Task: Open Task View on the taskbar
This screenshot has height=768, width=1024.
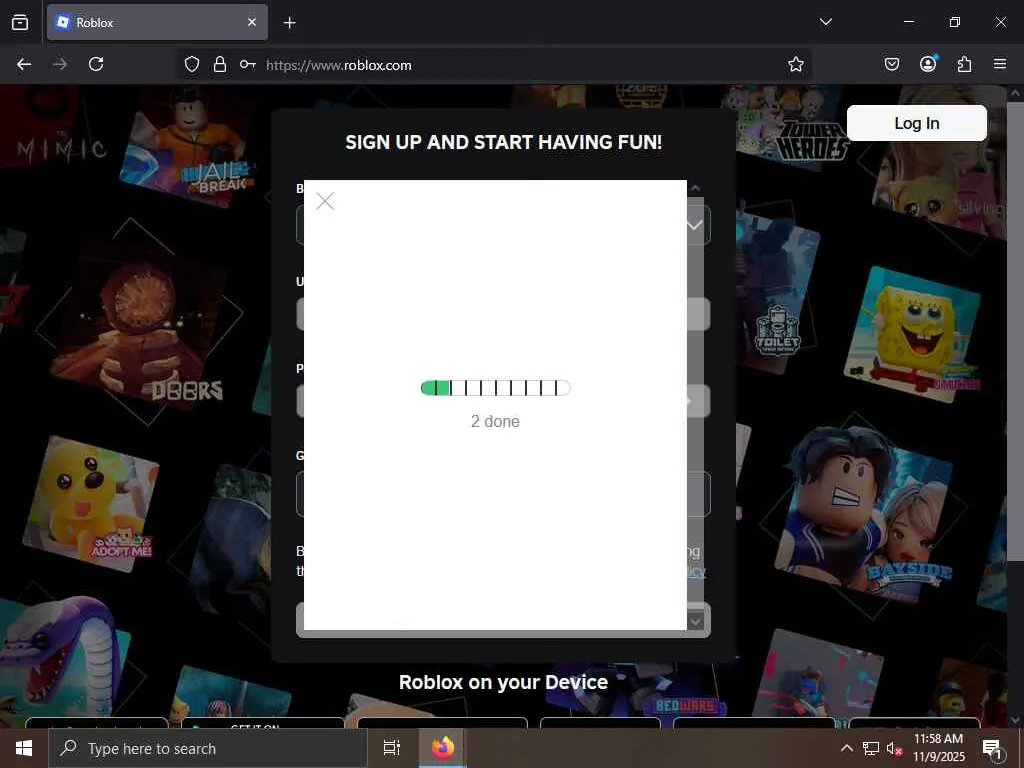Action: (392, 748)
